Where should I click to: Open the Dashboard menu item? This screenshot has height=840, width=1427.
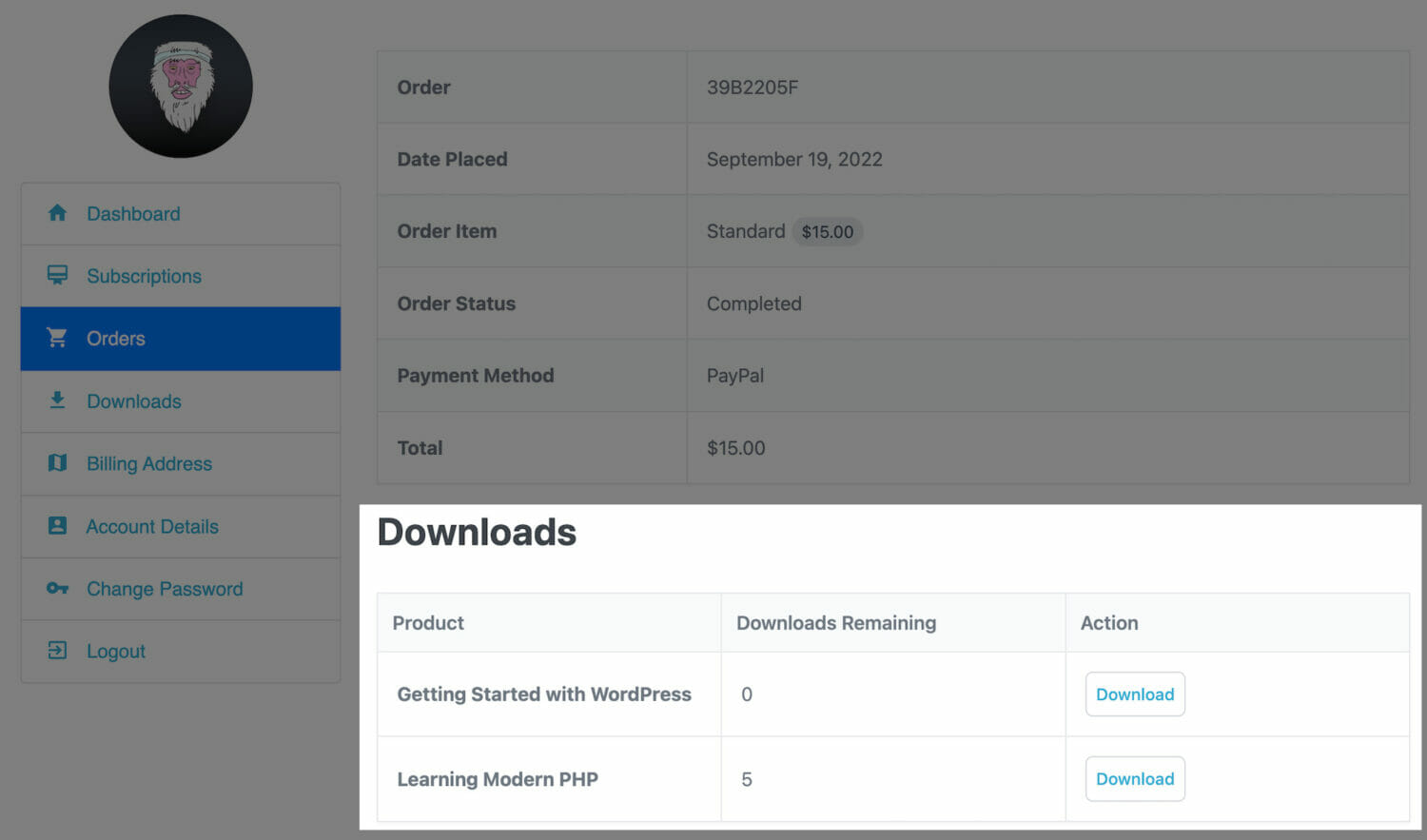click(x=181, y=214)
